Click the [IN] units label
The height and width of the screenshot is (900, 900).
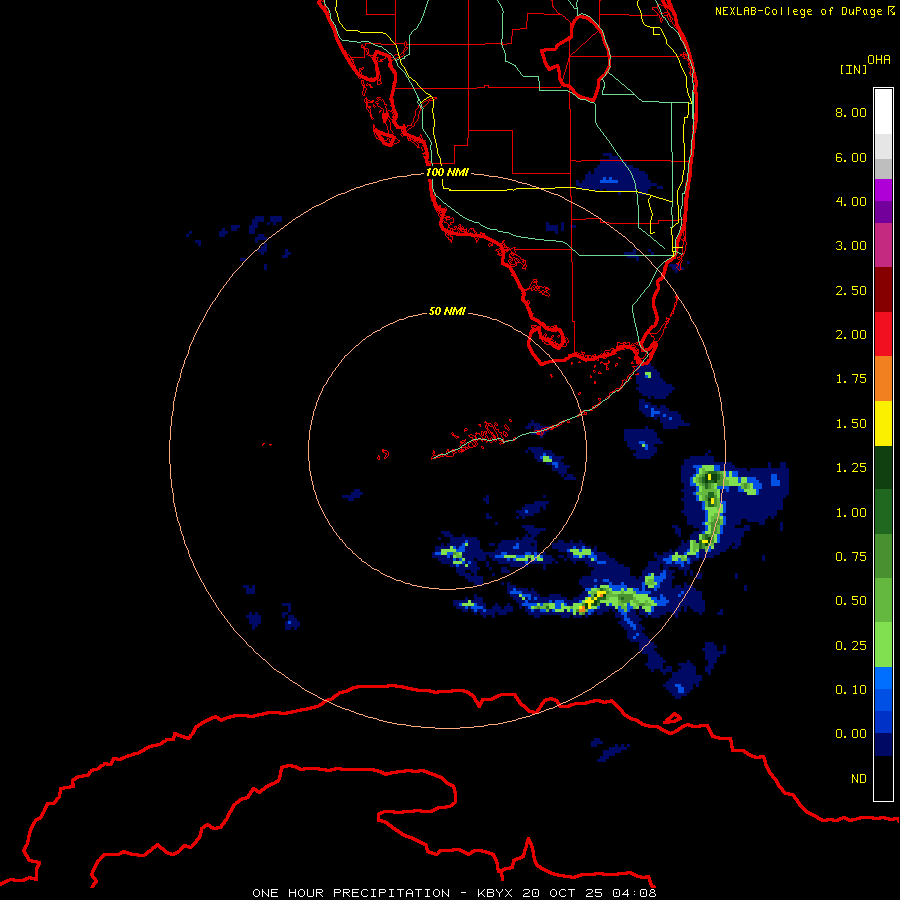coord(853,69)
